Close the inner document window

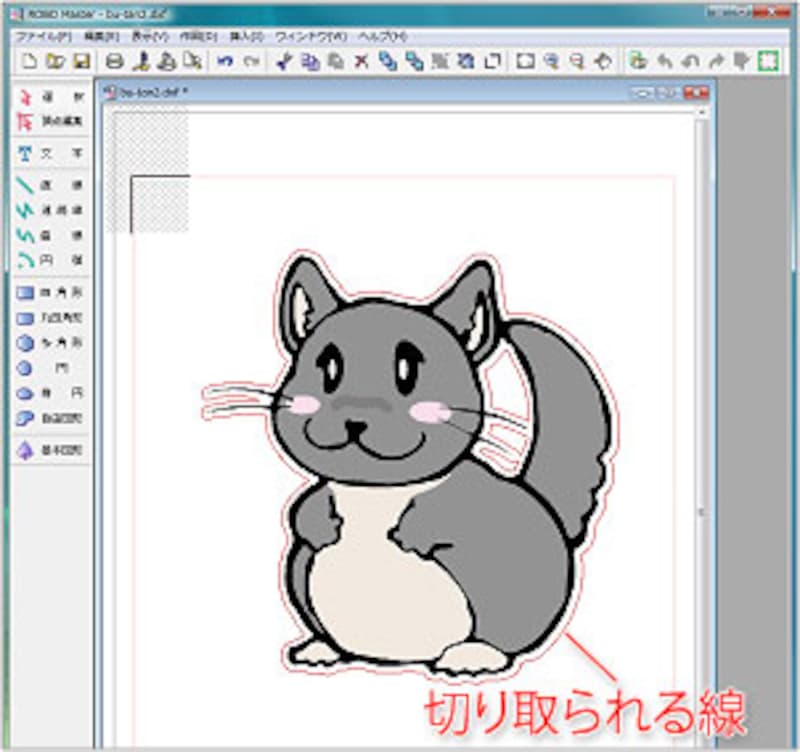click(696, 93)
